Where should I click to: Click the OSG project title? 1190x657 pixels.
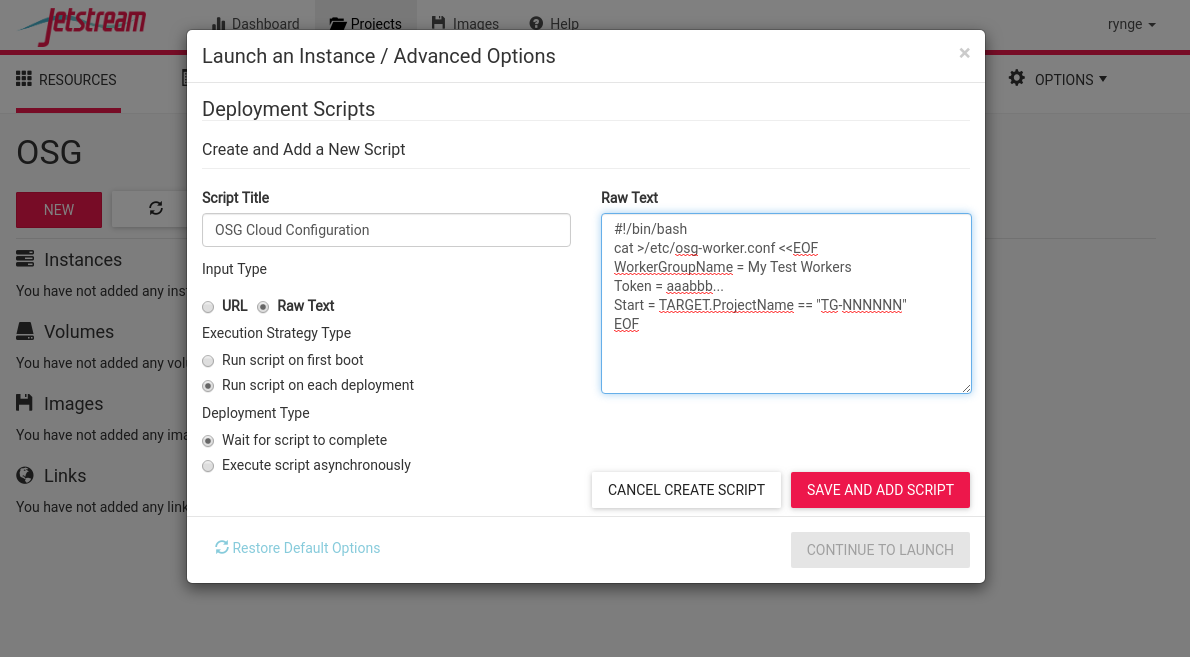[49, 152]
